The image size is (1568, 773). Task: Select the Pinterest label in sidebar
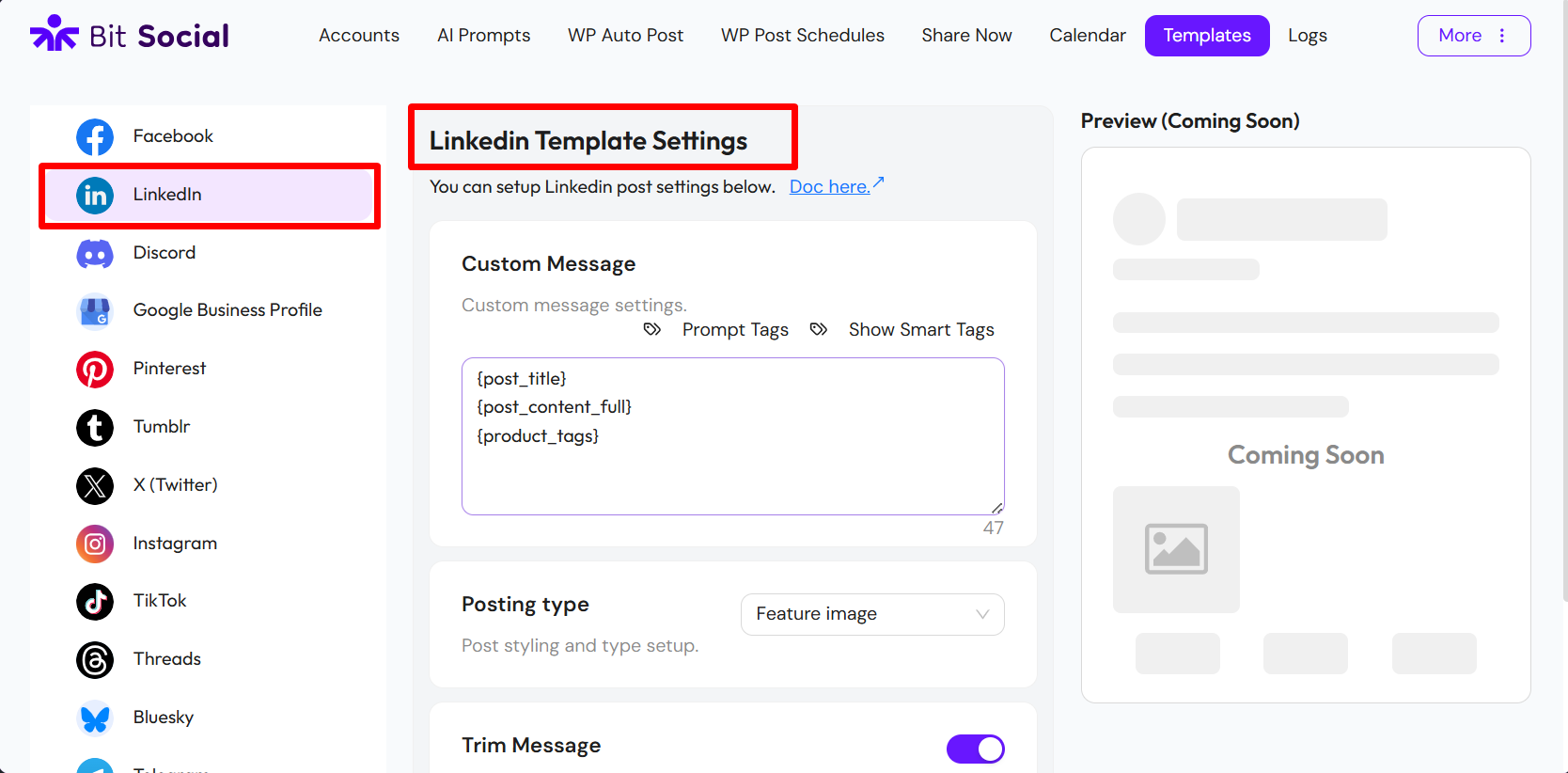click(169, 369)
